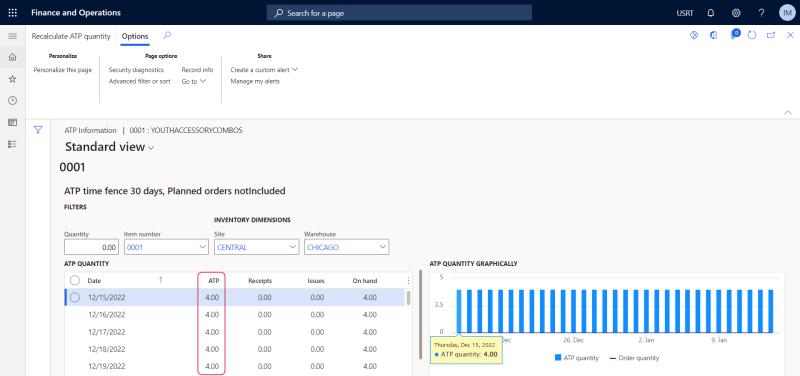
Task: Click the On hand column header
Action: [x=365, y=281]
